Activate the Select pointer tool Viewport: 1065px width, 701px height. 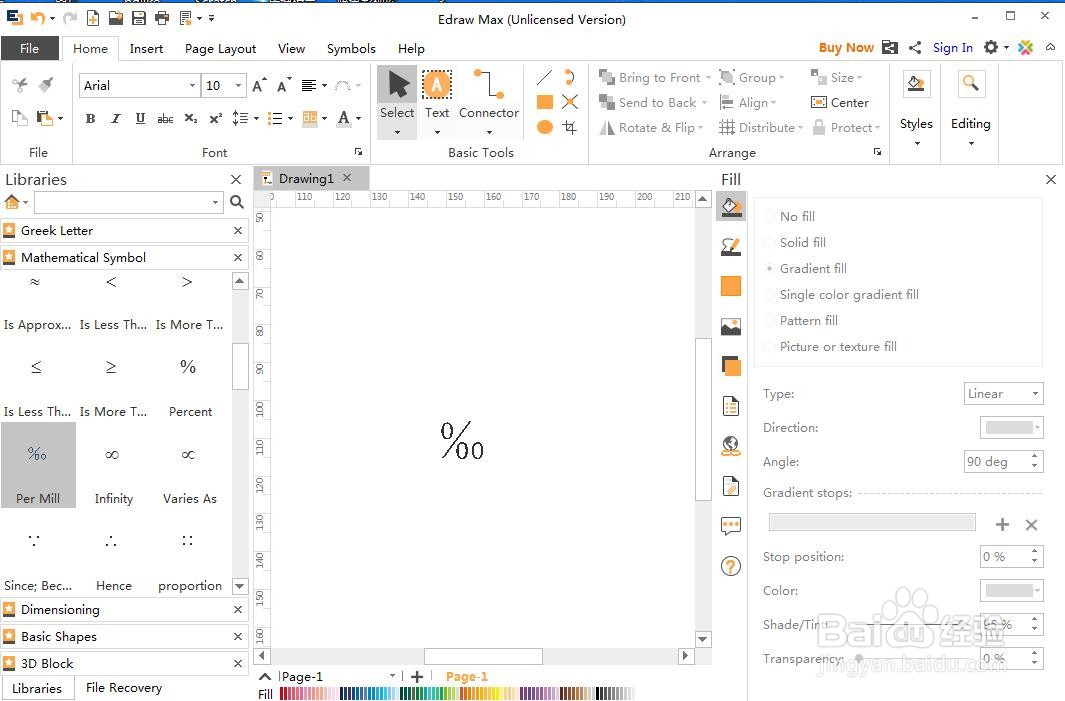click(397, 102)
